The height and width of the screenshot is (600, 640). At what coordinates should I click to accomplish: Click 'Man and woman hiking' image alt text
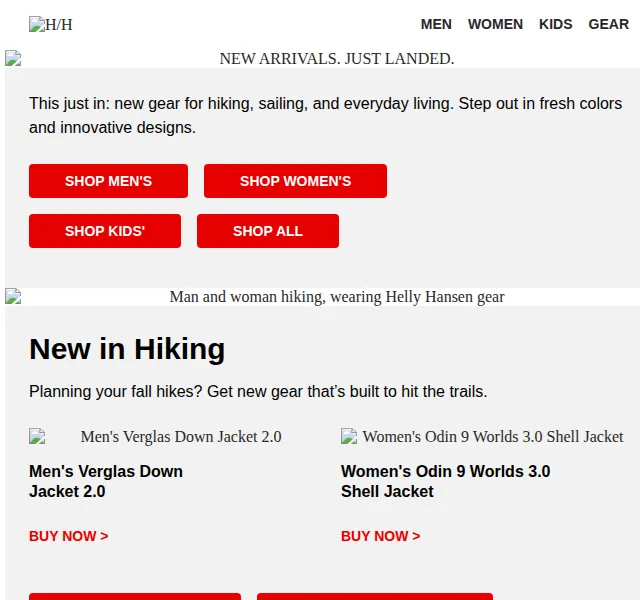point(337,297)
